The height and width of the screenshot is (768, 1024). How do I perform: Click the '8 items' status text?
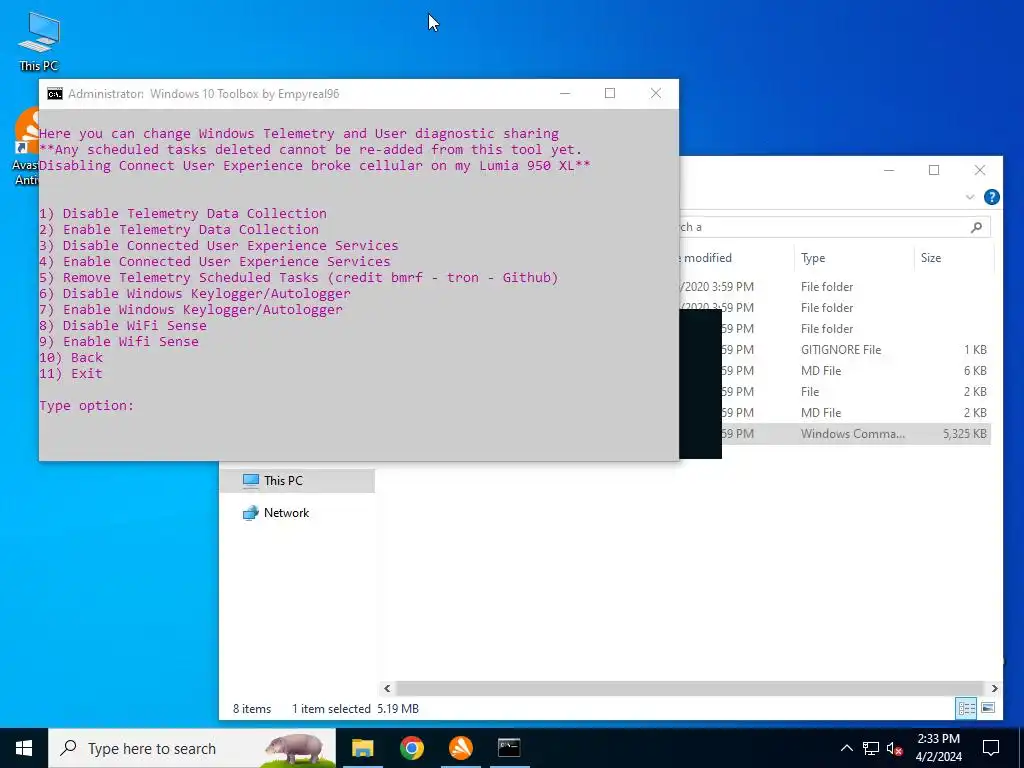click(x=252, y=709)
